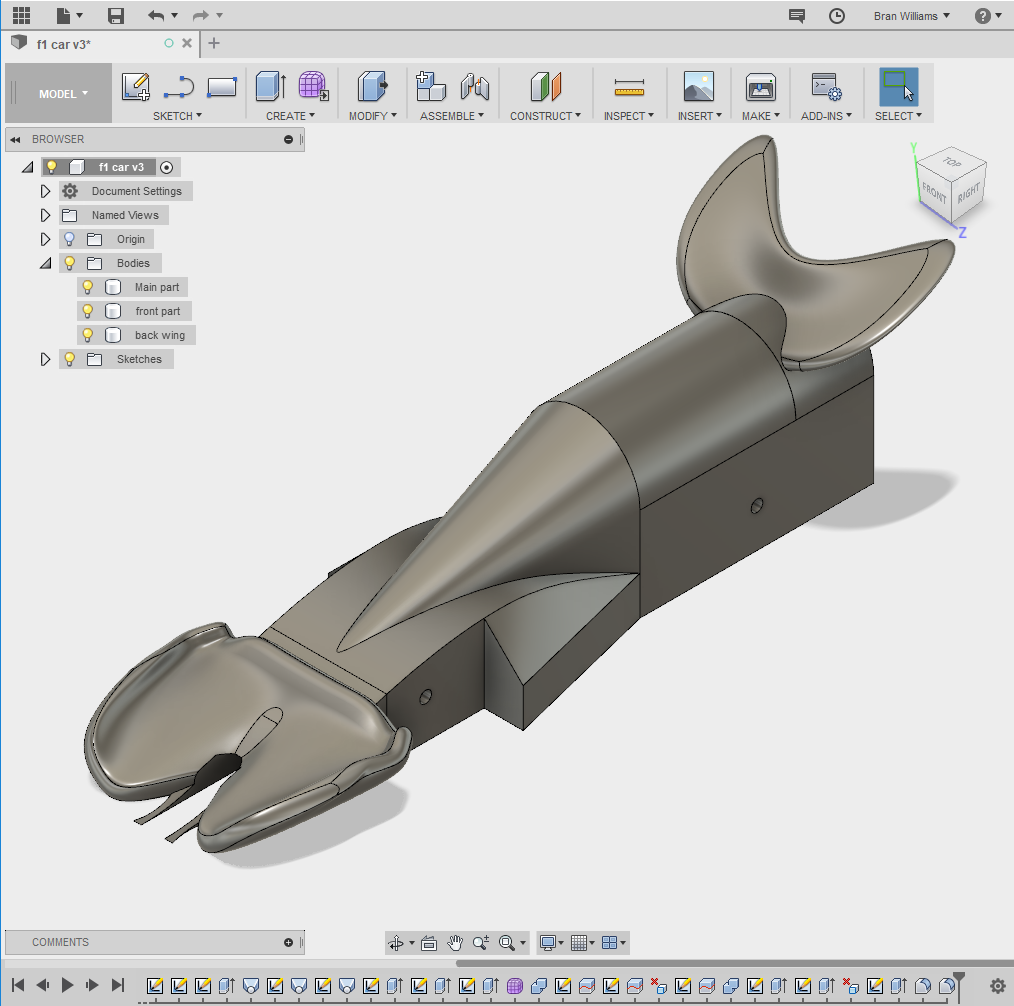Image resolution: width=1014 pixels, height=1006 pixels.
Task: Redo the last undone action
Action: pos(200,16)
